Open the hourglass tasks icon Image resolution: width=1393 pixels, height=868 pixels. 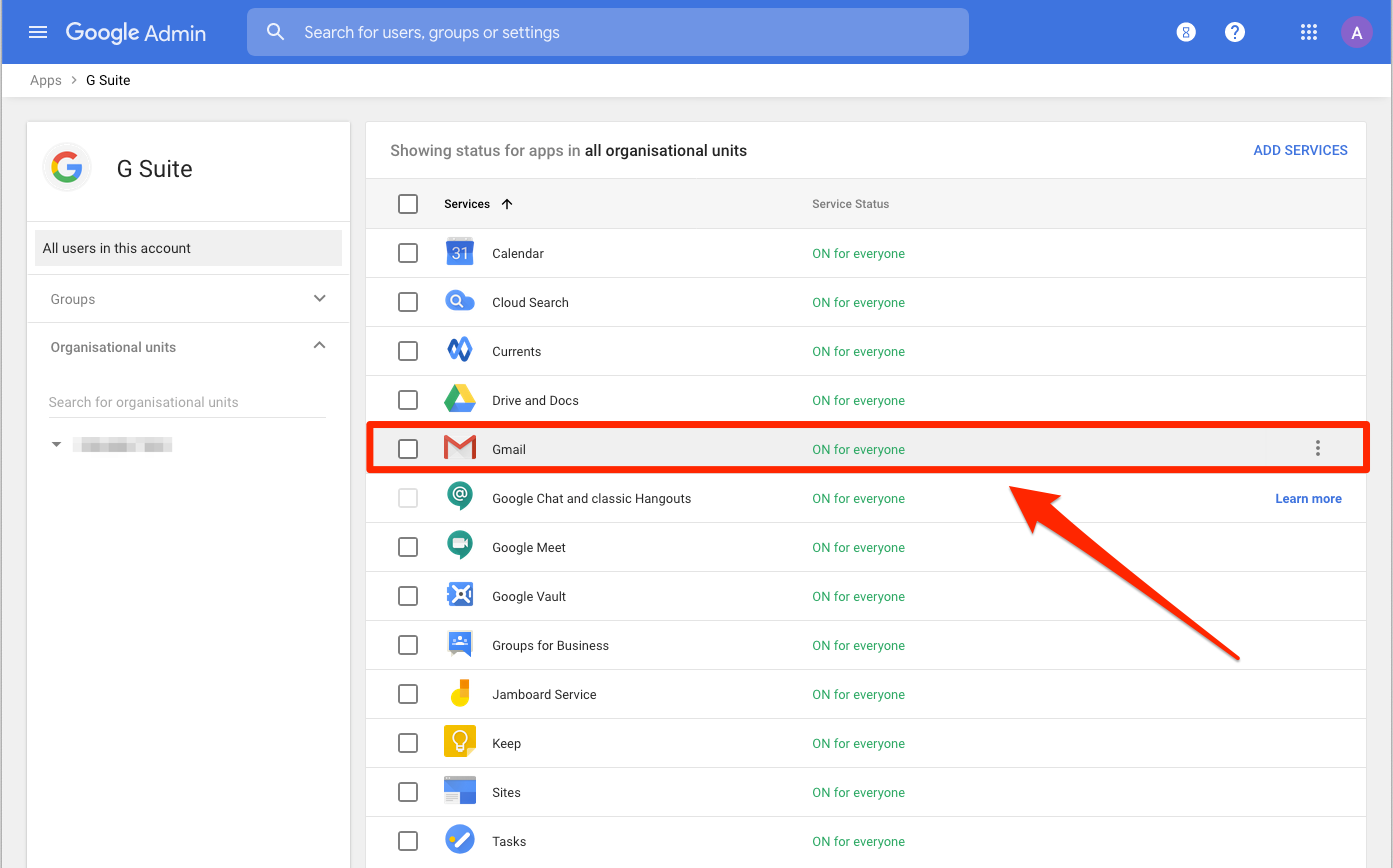point(1186,32)
